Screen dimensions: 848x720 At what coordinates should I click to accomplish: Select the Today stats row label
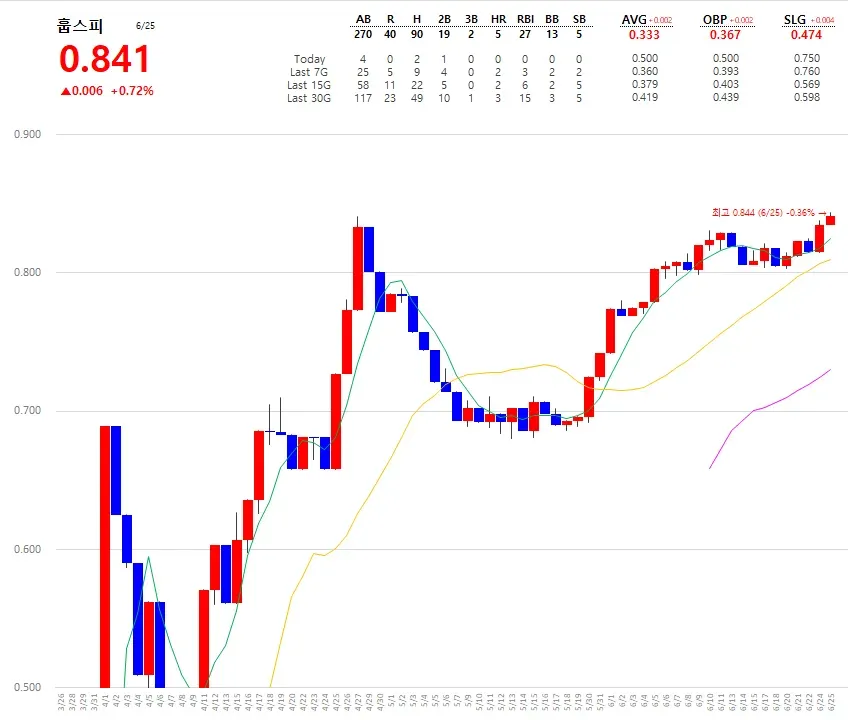point(309,59)
